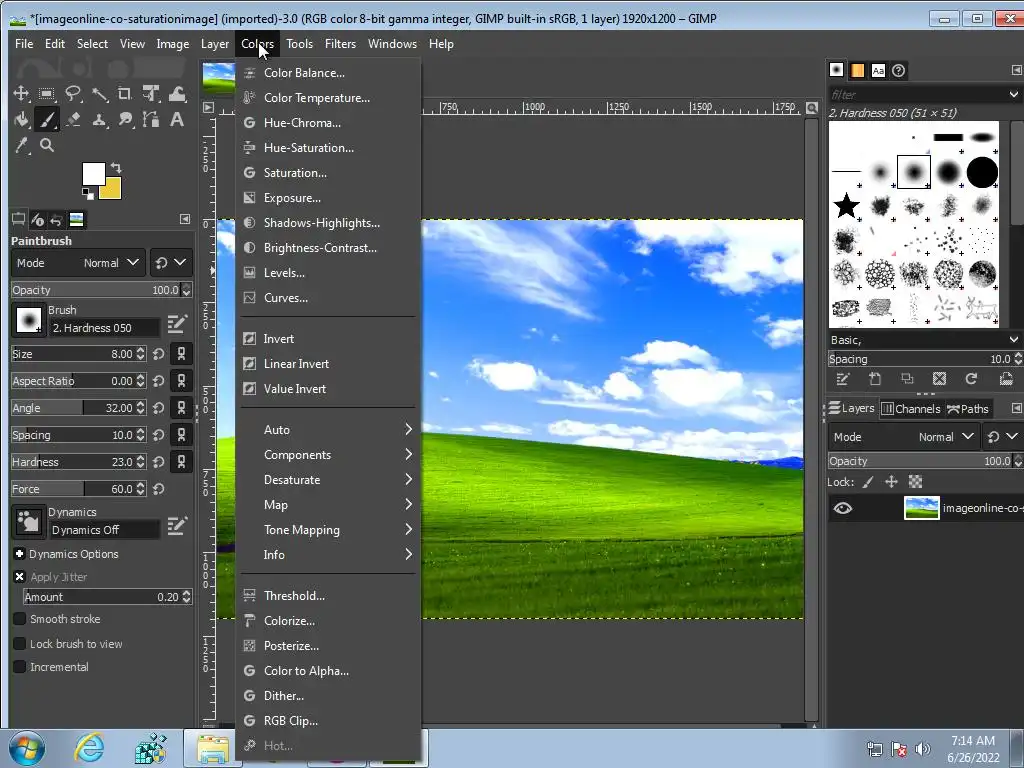Select the Text tool

coord(176,120)
